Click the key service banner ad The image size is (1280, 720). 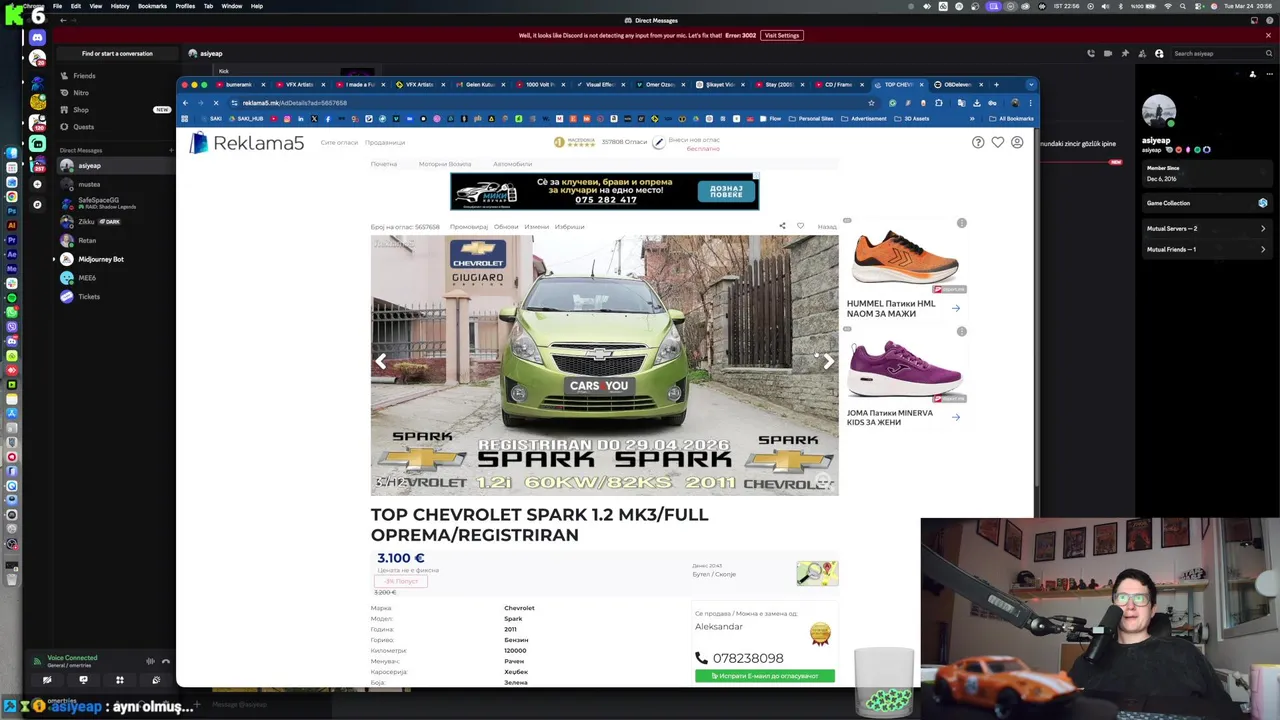point(604,191)
